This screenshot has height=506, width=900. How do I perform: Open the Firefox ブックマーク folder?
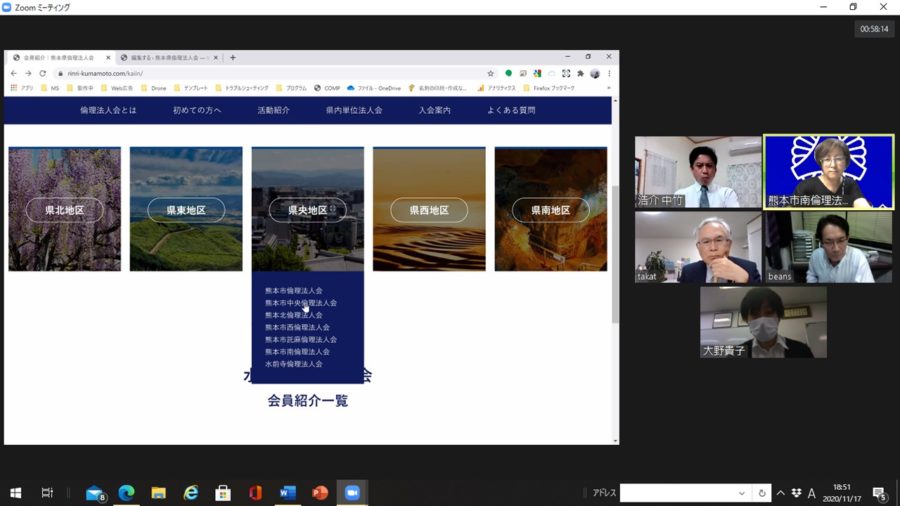pos(549,88)
